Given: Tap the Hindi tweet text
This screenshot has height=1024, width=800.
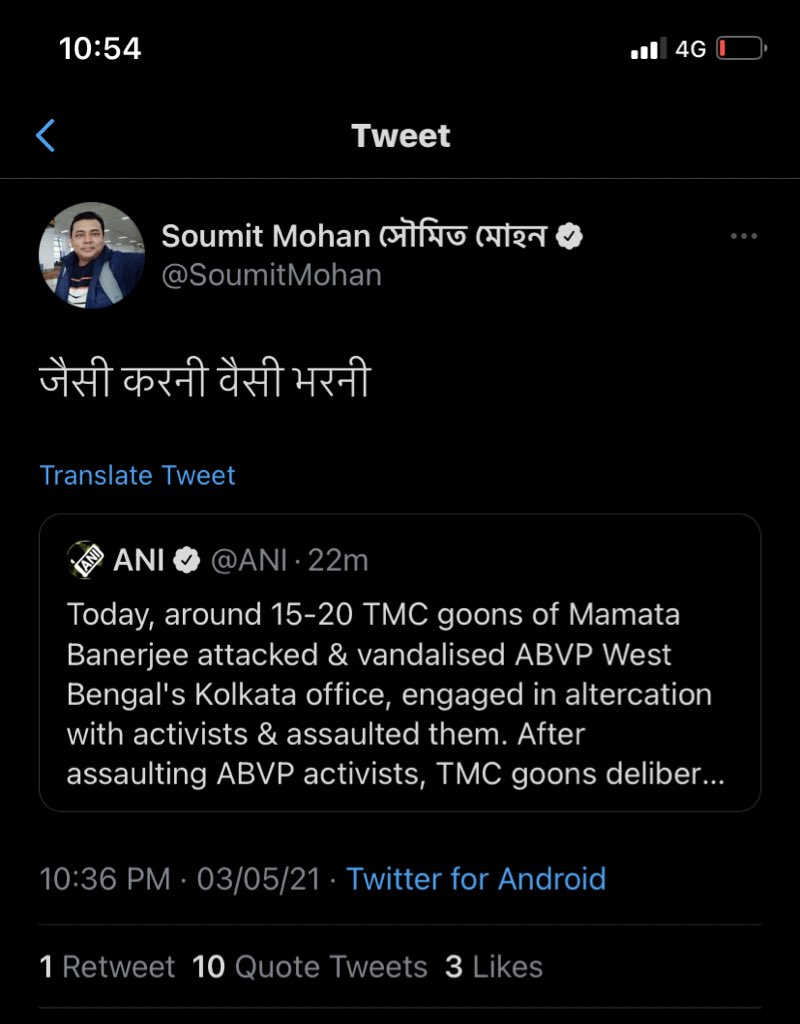Looking at the screenshot, I should [205, 379].
